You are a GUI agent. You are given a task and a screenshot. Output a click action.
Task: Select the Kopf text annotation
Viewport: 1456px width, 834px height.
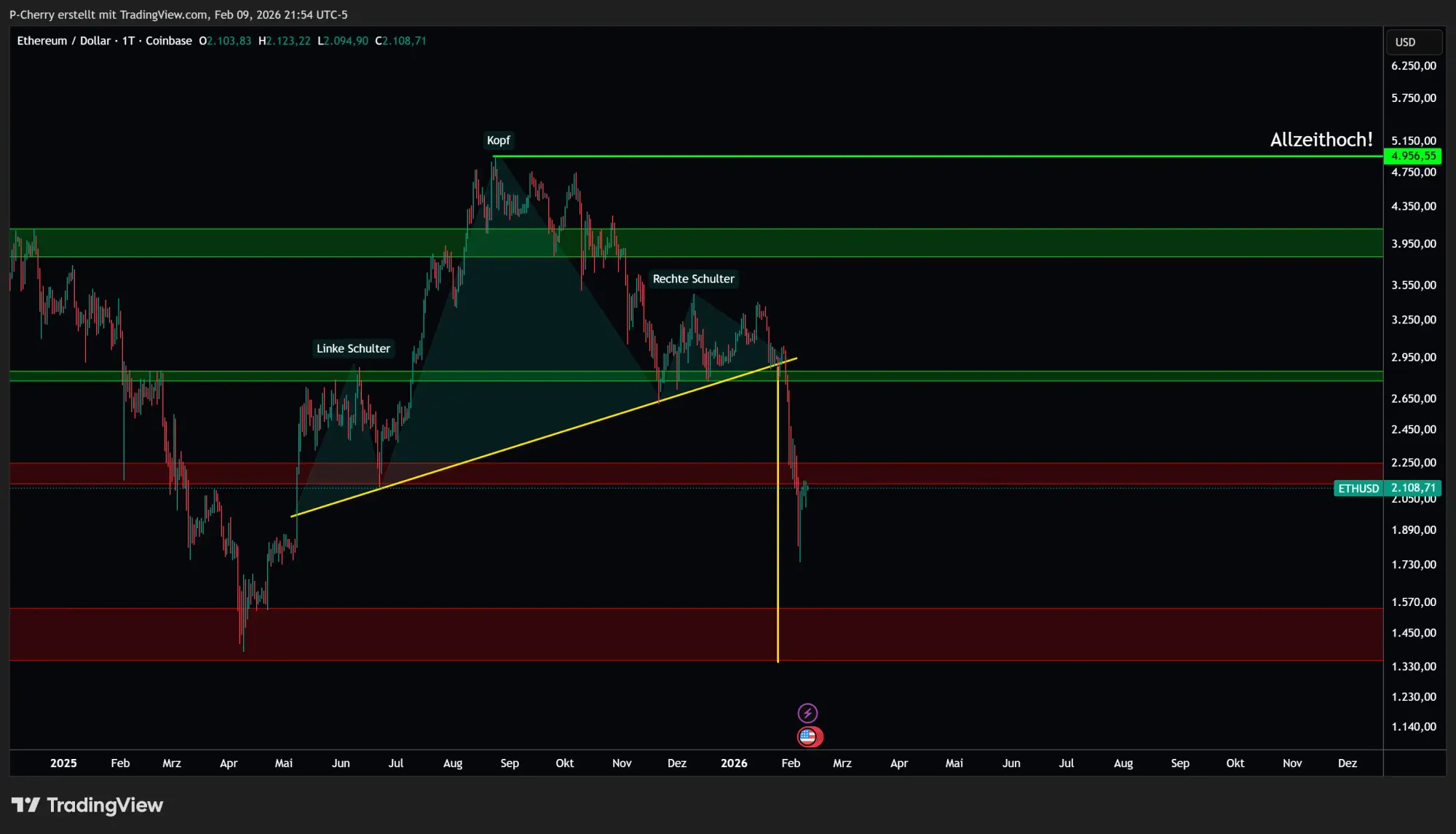click(x=499, y=140)
